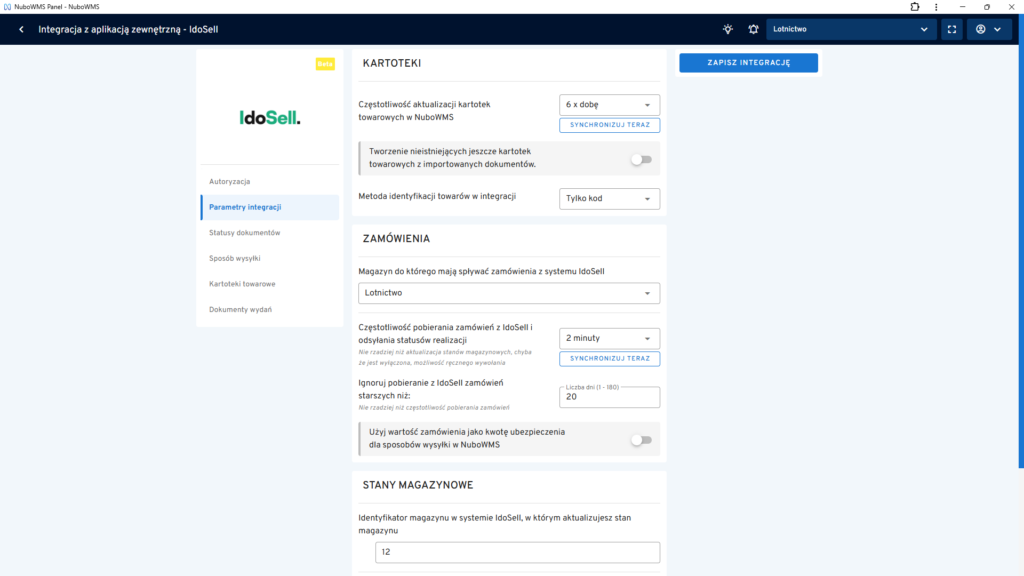Switch to Statusy dokumentów section
1024x576 pixels.
pos(245,233)
